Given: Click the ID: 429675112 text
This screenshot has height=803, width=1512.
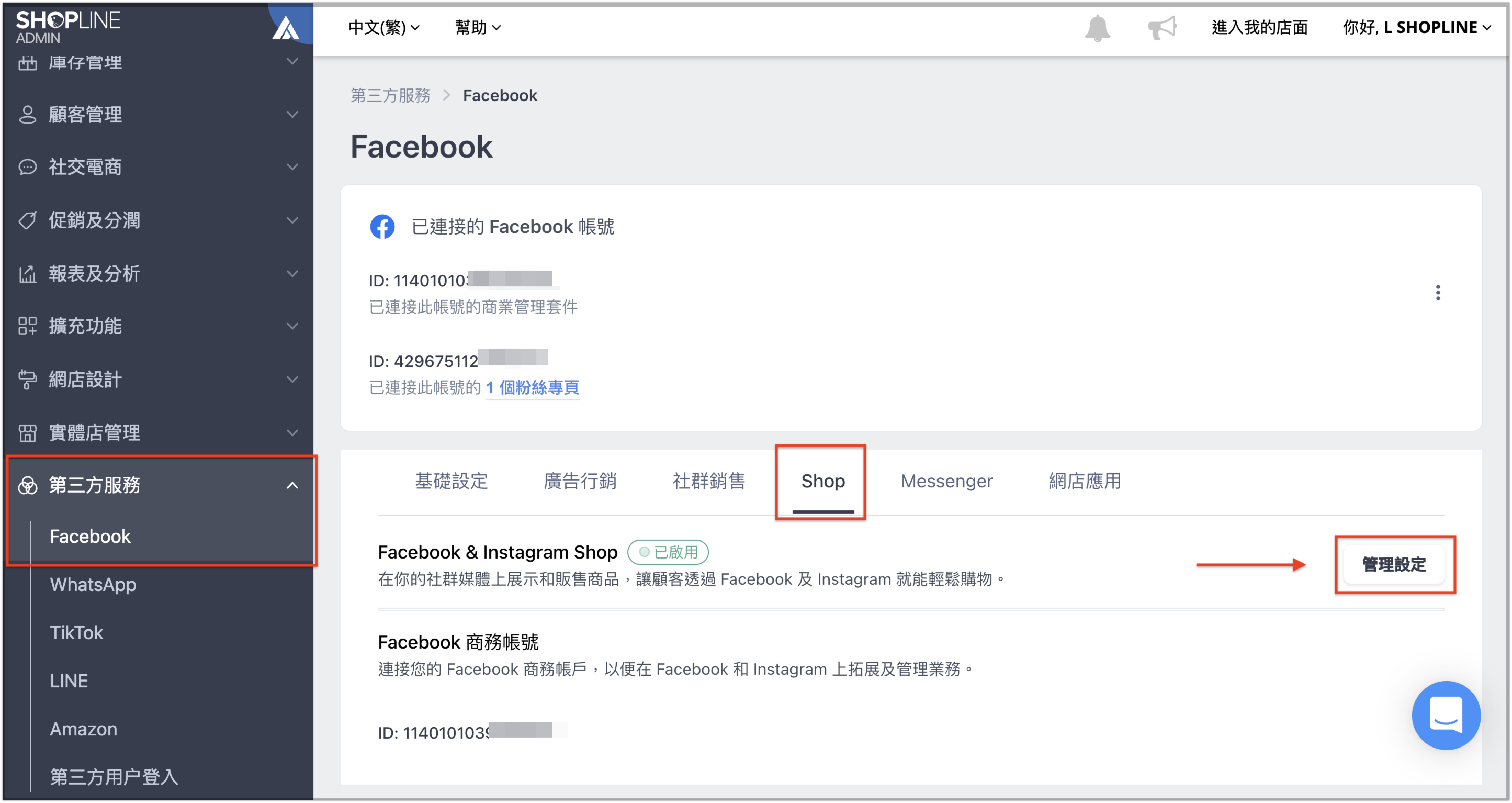Looking at the screenshot, I should pos(423,361).
